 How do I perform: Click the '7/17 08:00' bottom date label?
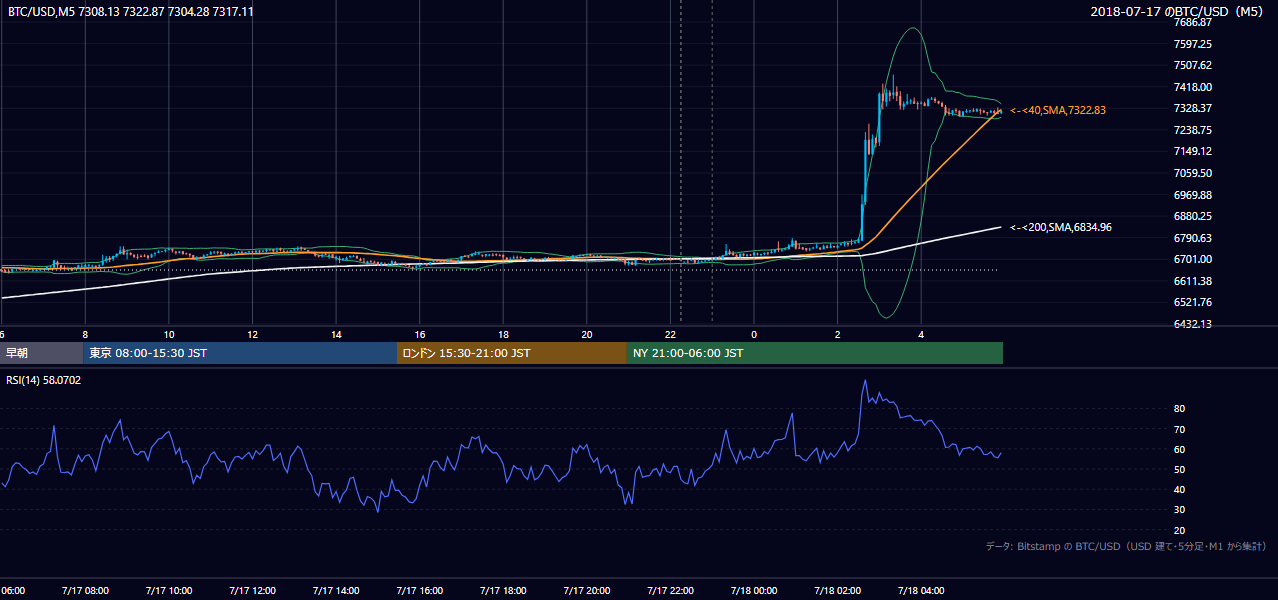[85, 590]
